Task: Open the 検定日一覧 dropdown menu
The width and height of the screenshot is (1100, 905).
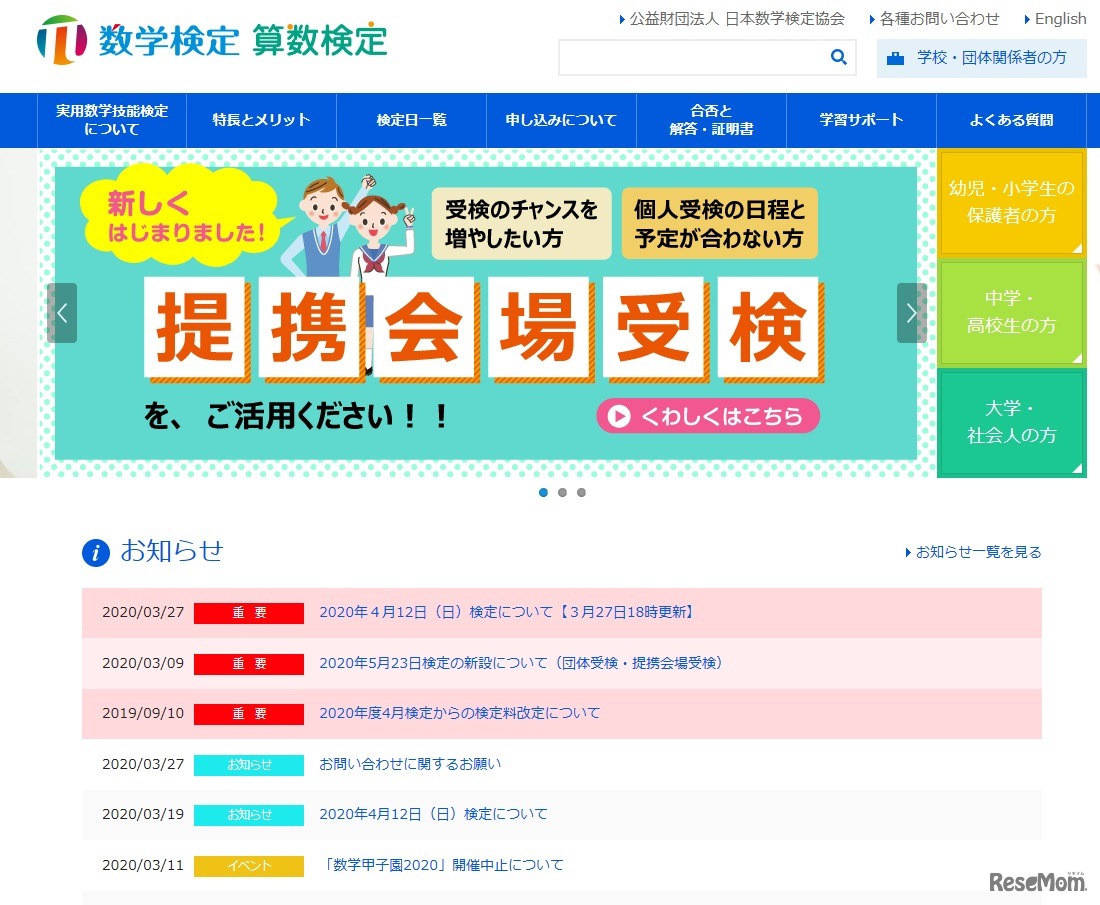Action: tap(411, 120)
